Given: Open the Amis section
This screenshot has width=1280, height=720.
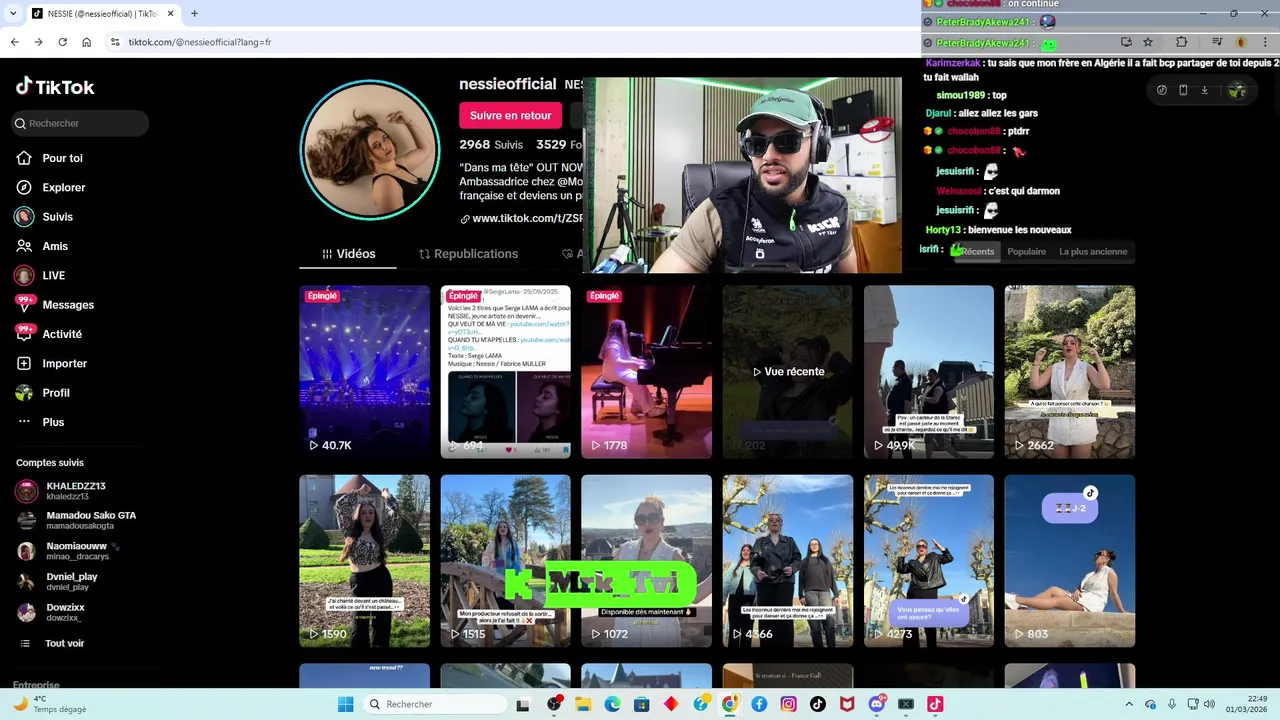Looking at the screenshot, I should 42,246.
